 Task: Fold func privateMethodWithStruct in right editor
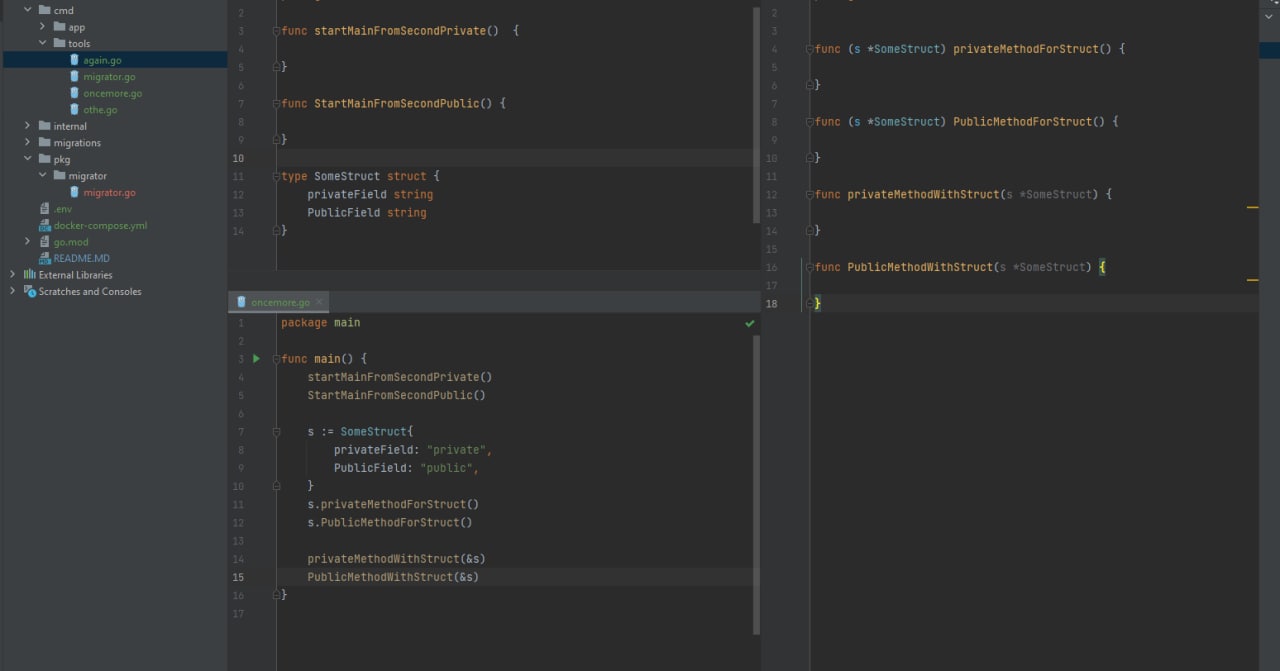pyautogui.click(x=810, y=194)
